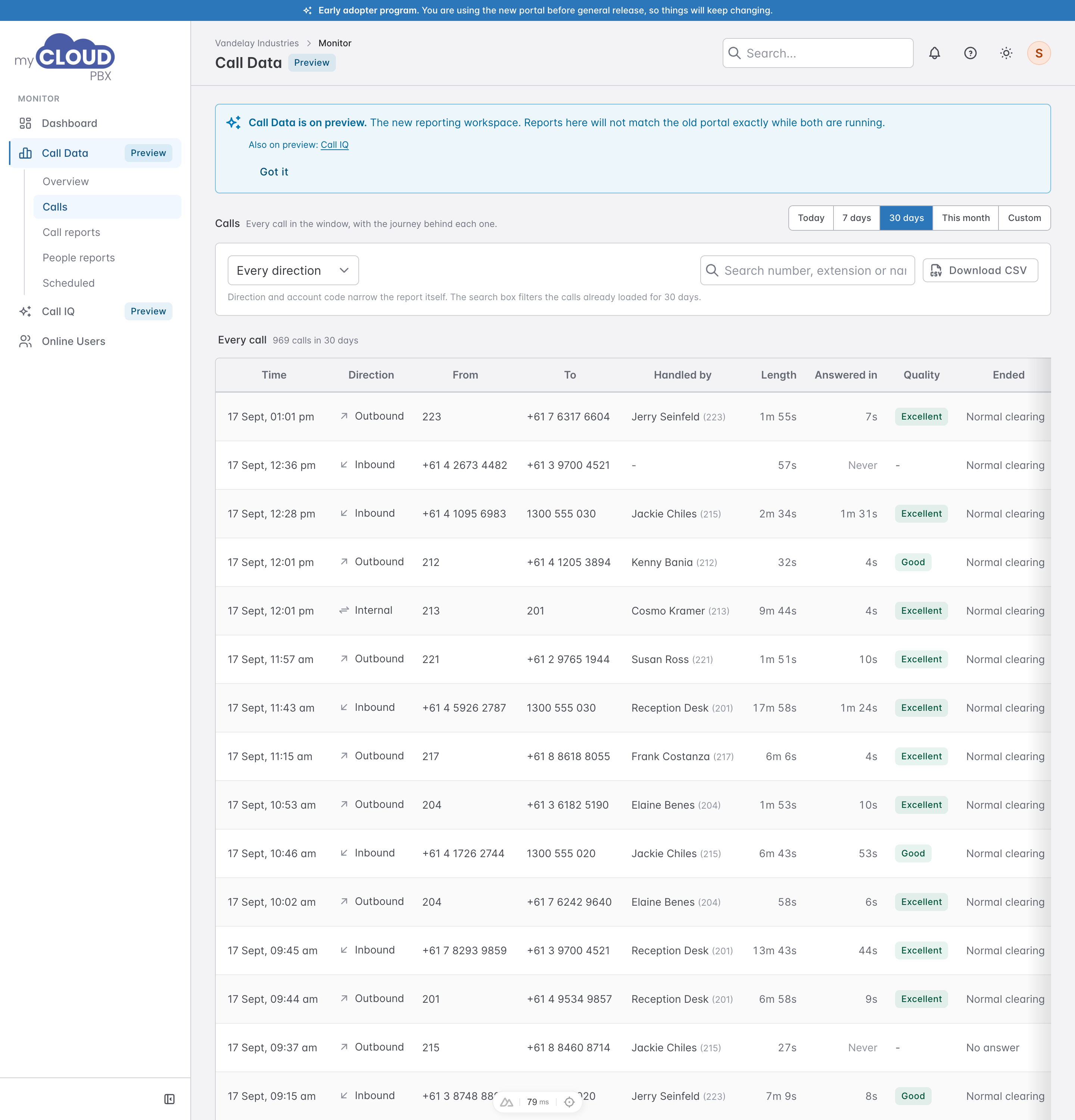Click the inbound arrow icon on 12:36 pm call
Image resolution: width=1075 pixels, height=1120 pixels.
pyautogui.click(x=344, y=464)
